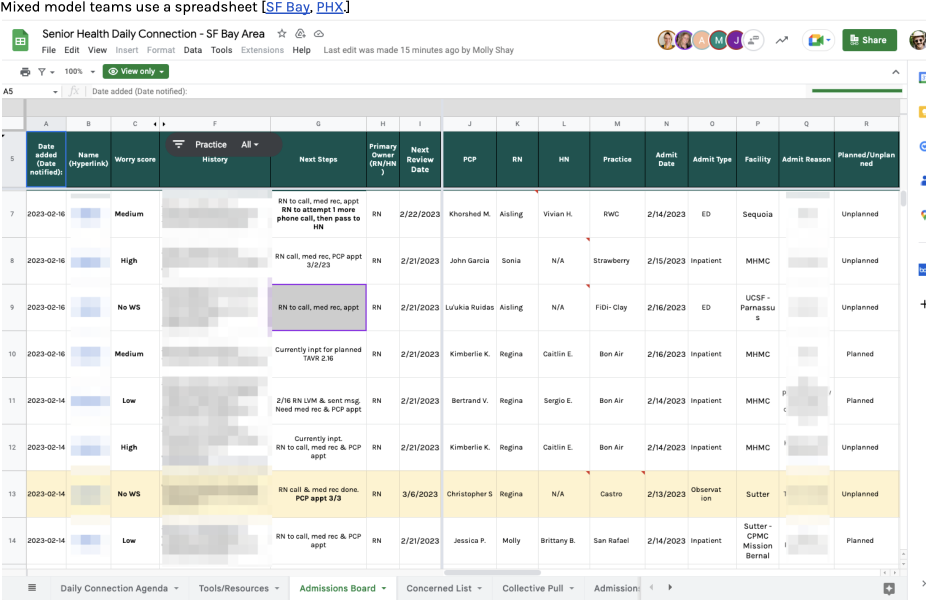The image size is (930, 600).
Task: Open the last edit history link
Action: pos(418,50)
